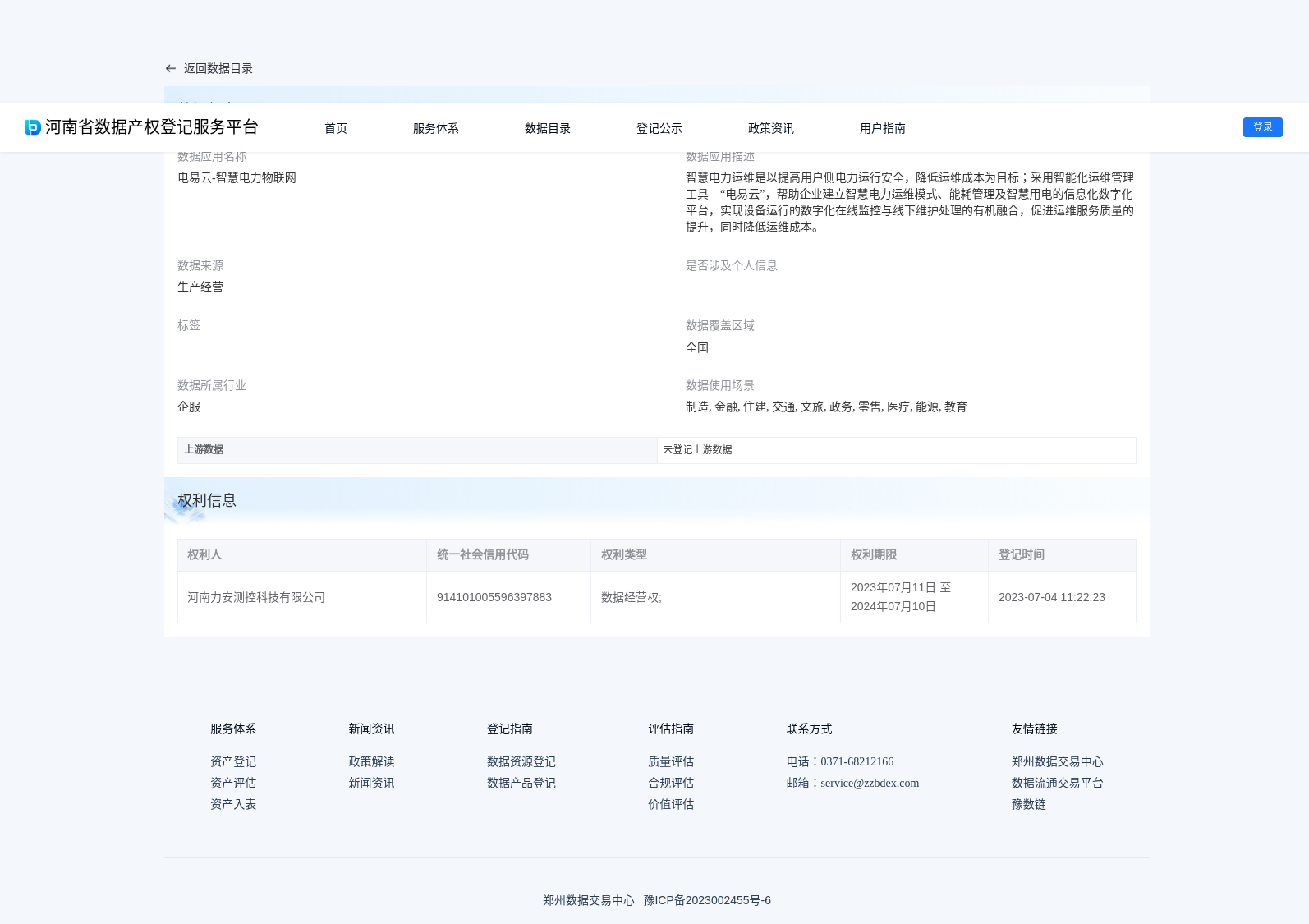This screenshot has width=1309, height=924.
Task: Open 用户指南 navigation item
Action: (883, 128)
